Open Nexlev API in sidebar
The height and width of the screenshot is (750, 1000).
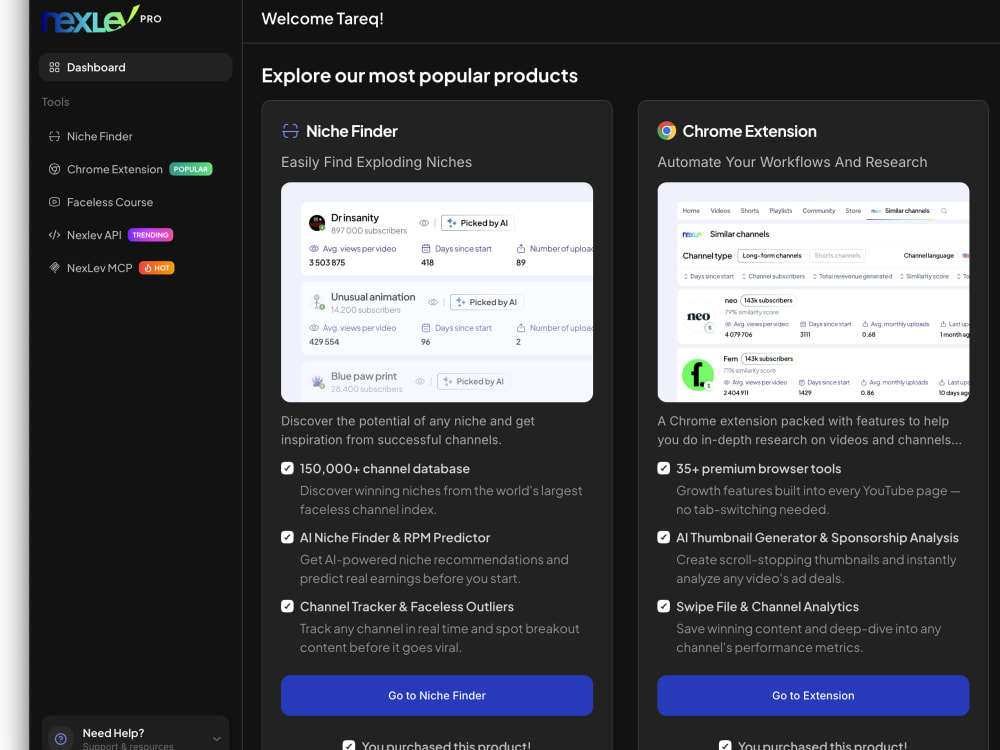135,235
